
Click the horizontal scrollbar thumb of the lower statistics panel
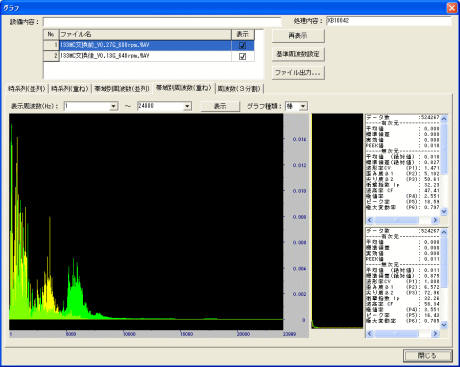pos(396,333)
